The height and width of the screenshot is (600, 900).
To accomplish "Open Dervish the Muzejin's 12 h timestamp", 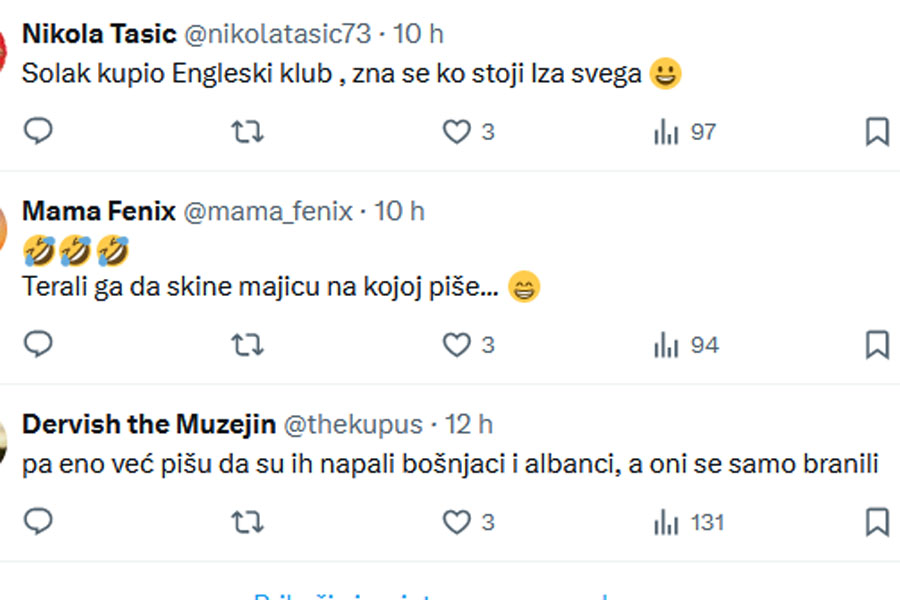I will [x=469, y=424].
